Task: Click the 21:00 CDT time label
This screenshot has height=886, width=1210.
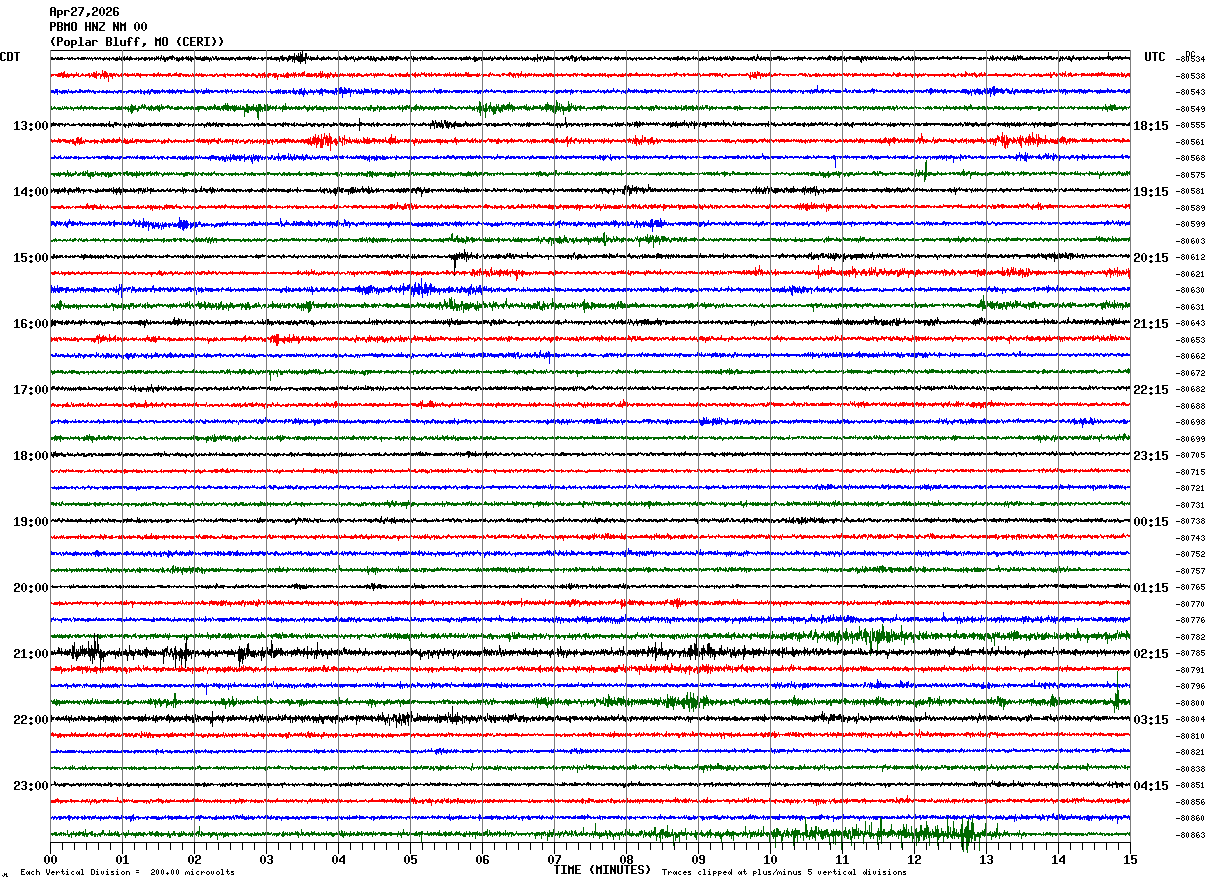Action: [31, 654]
